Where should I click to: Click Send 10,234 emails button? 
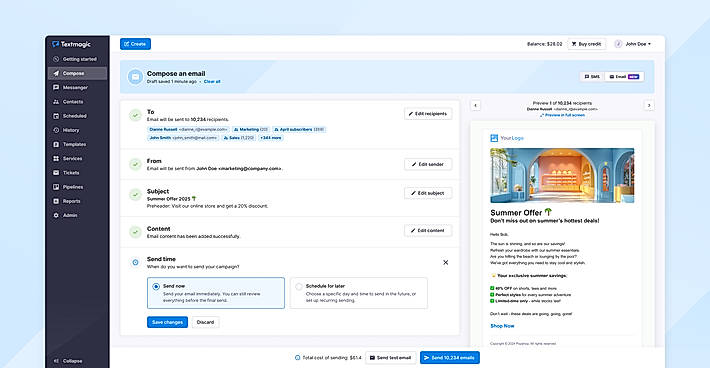pos(450,358)
